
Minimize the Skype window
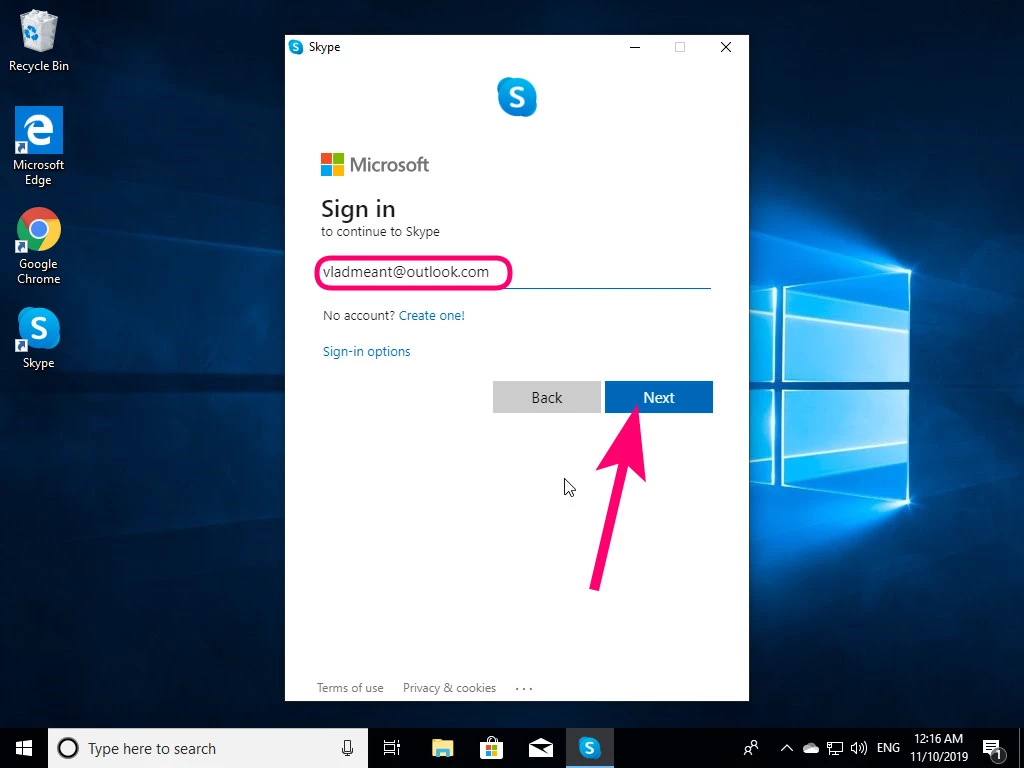point(635,47)
